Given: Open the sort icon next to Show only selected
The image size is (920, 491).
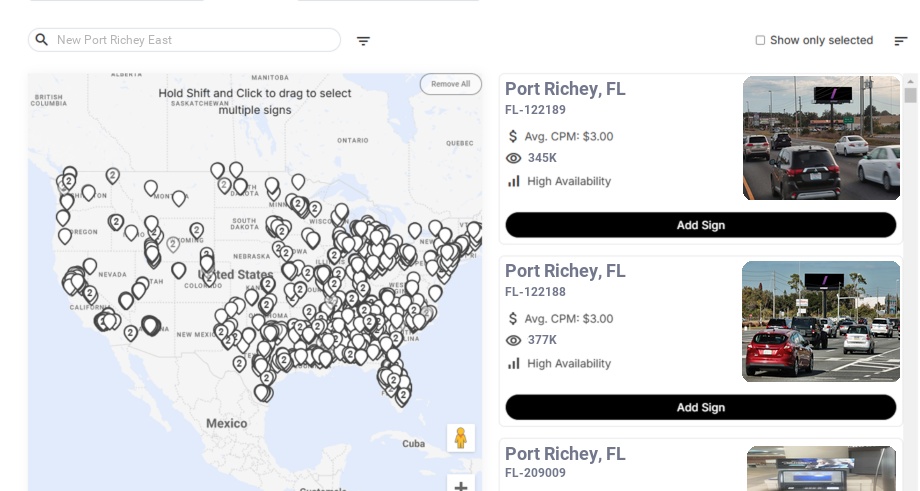Looking at the screenshot, I should pos(900,41).
